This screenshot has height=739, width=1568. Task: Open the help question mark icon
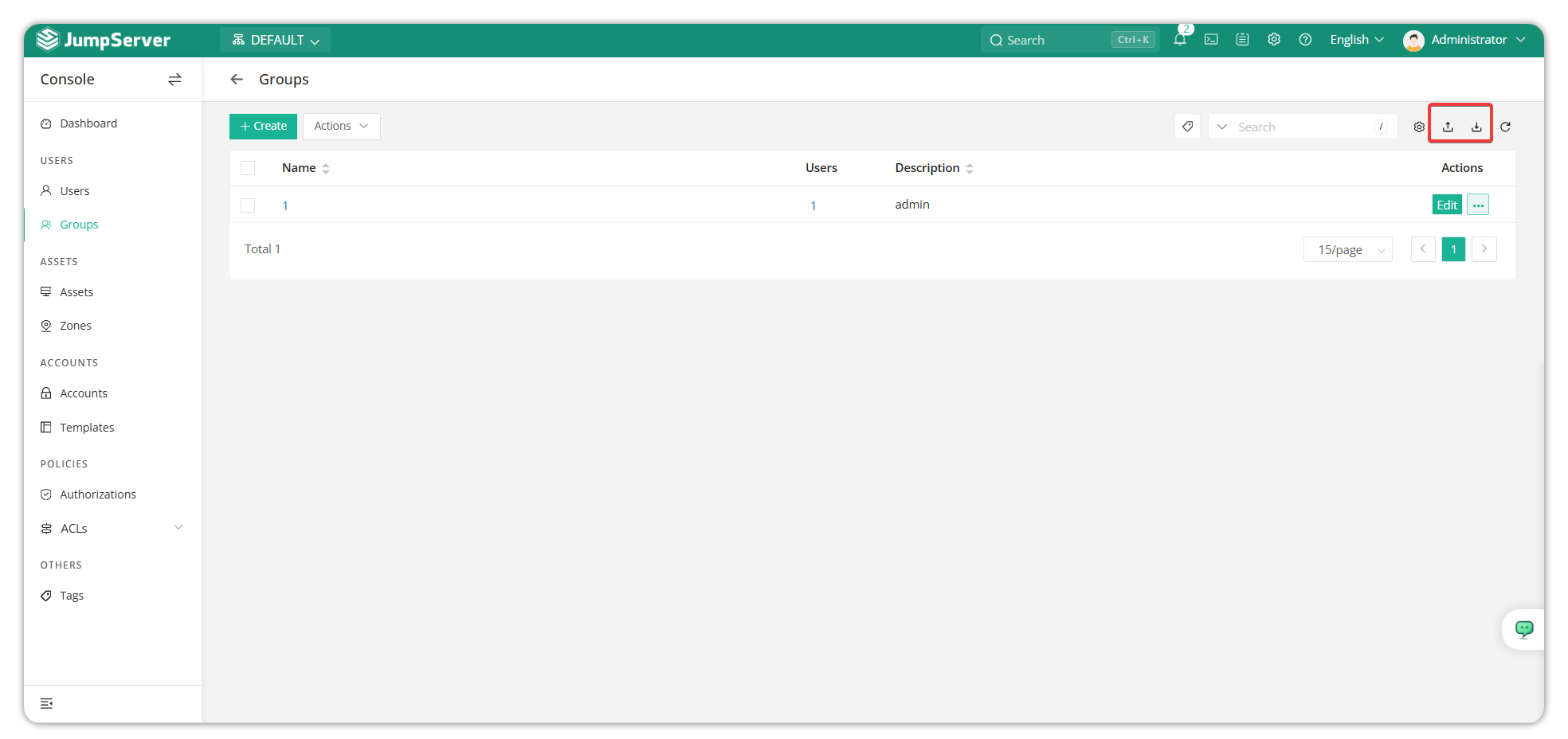(x=1305, y=39)
